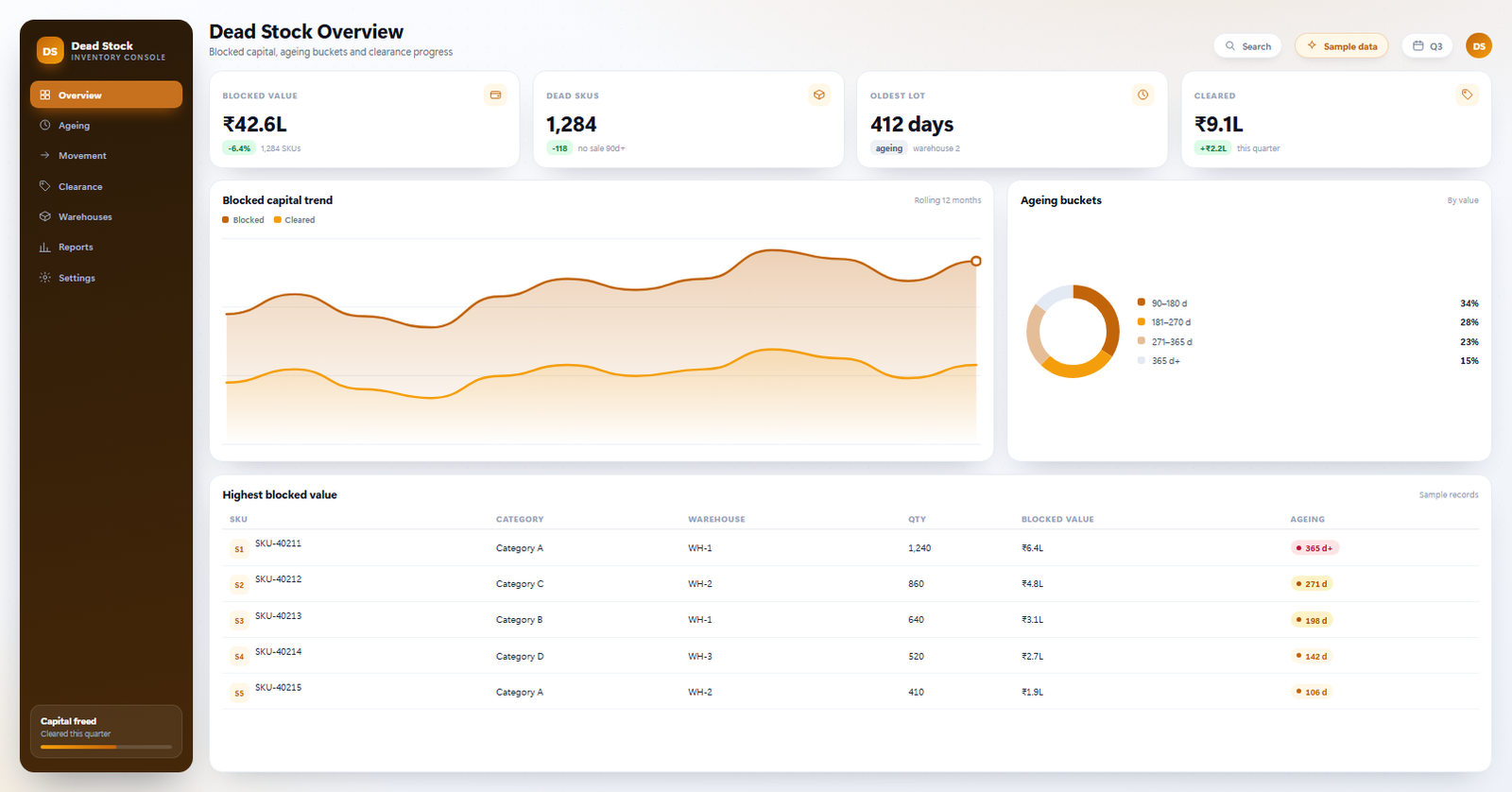This screenshot has height=792, width=1512.
Task: Toggle the Blocked series in the legend
Action: click(243, 220)
